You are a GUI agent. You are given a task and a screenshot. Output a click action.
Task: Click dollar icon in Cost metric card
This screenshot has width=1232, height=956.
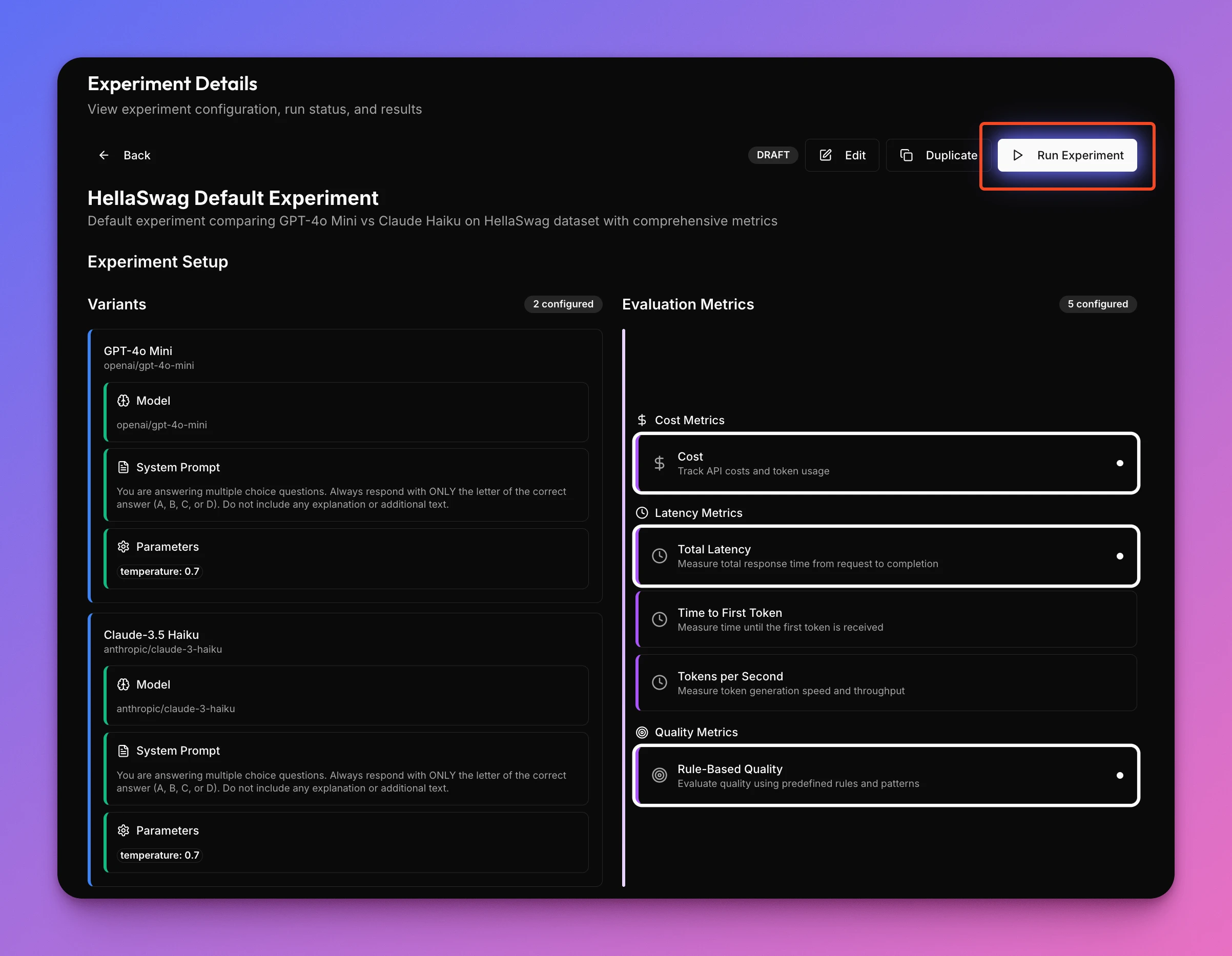pos(659,463)
